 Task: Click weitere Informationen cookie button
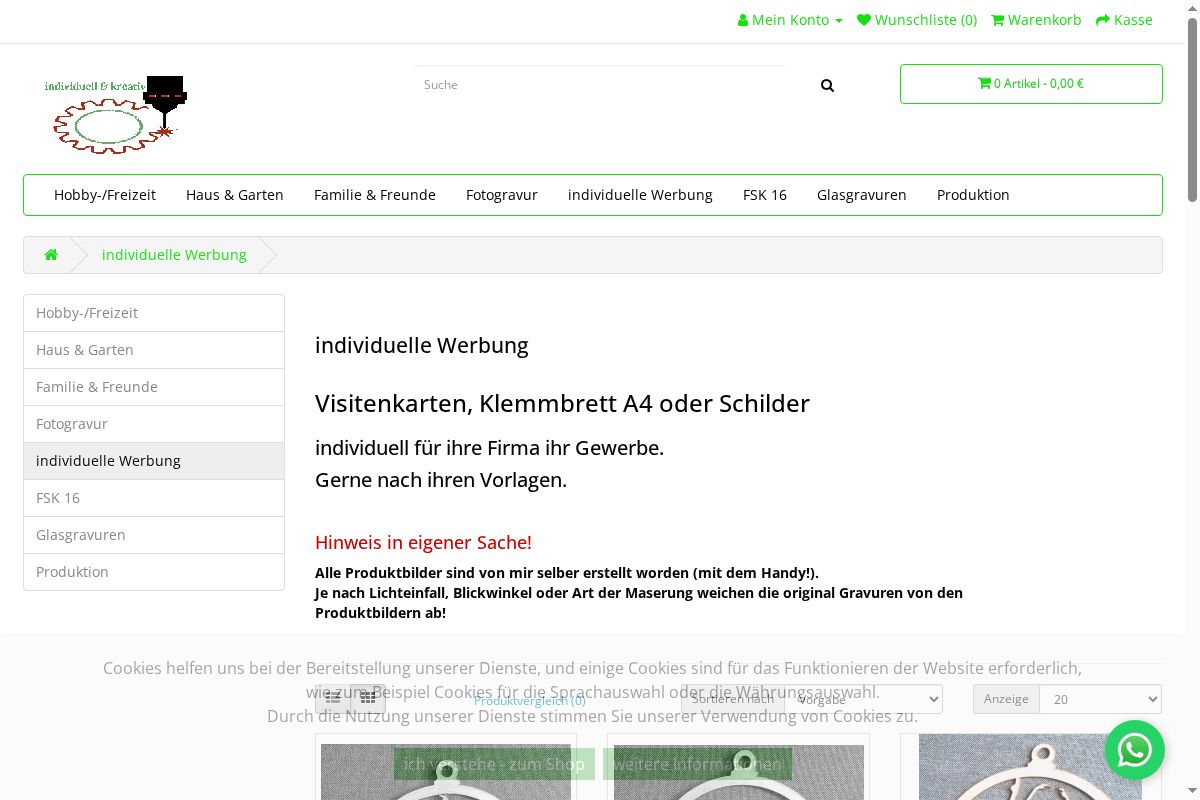(697, 764)
